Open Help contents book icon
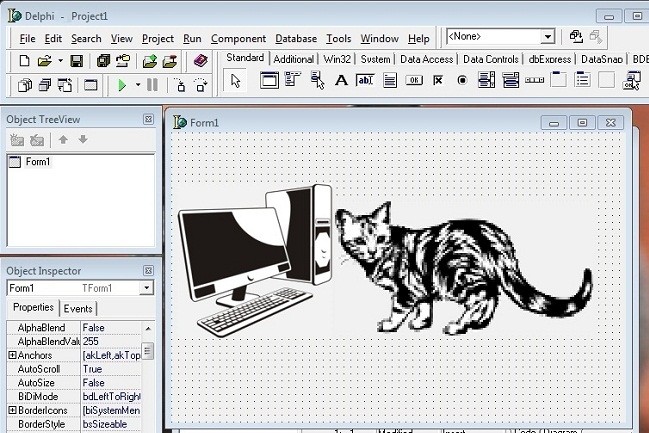 200,61
